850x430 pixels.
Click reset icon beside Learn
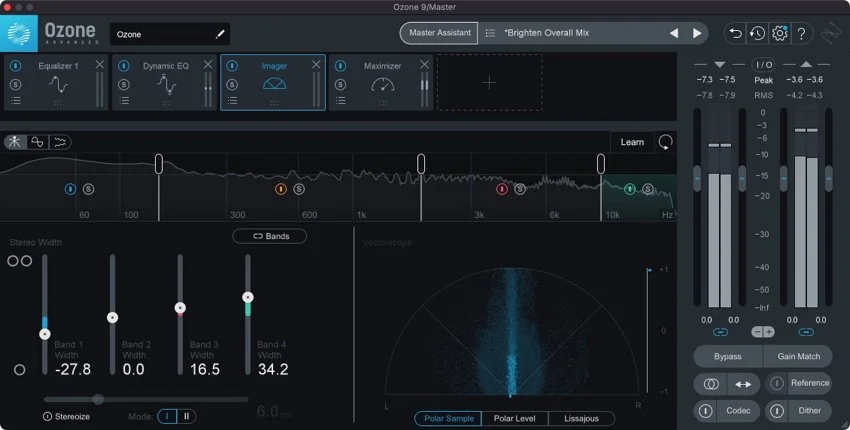point(666,142)
